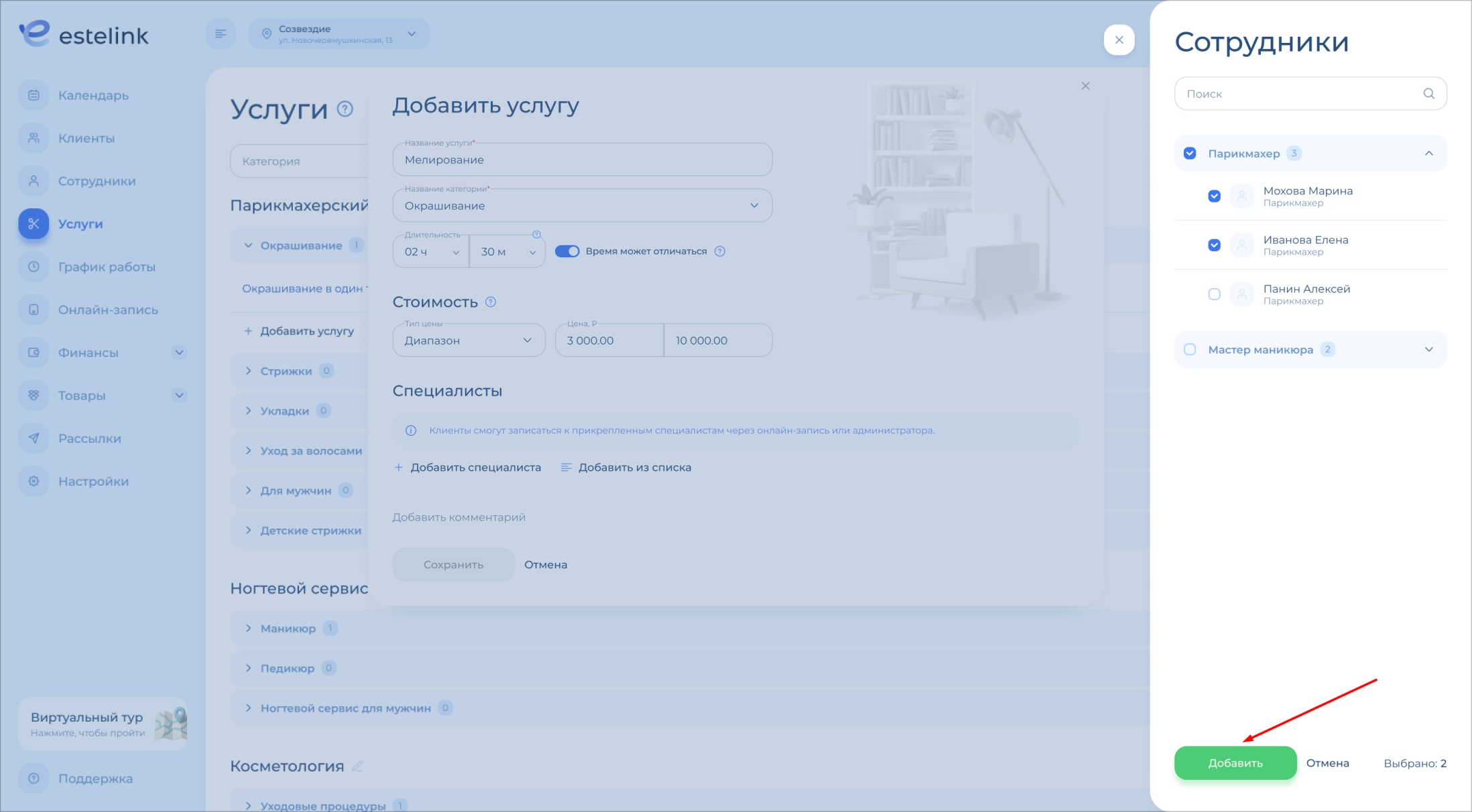This screenshot has height=812, width=1472.
Task: Go to Настройки in the sidebar
Action: tap(93, 481)
